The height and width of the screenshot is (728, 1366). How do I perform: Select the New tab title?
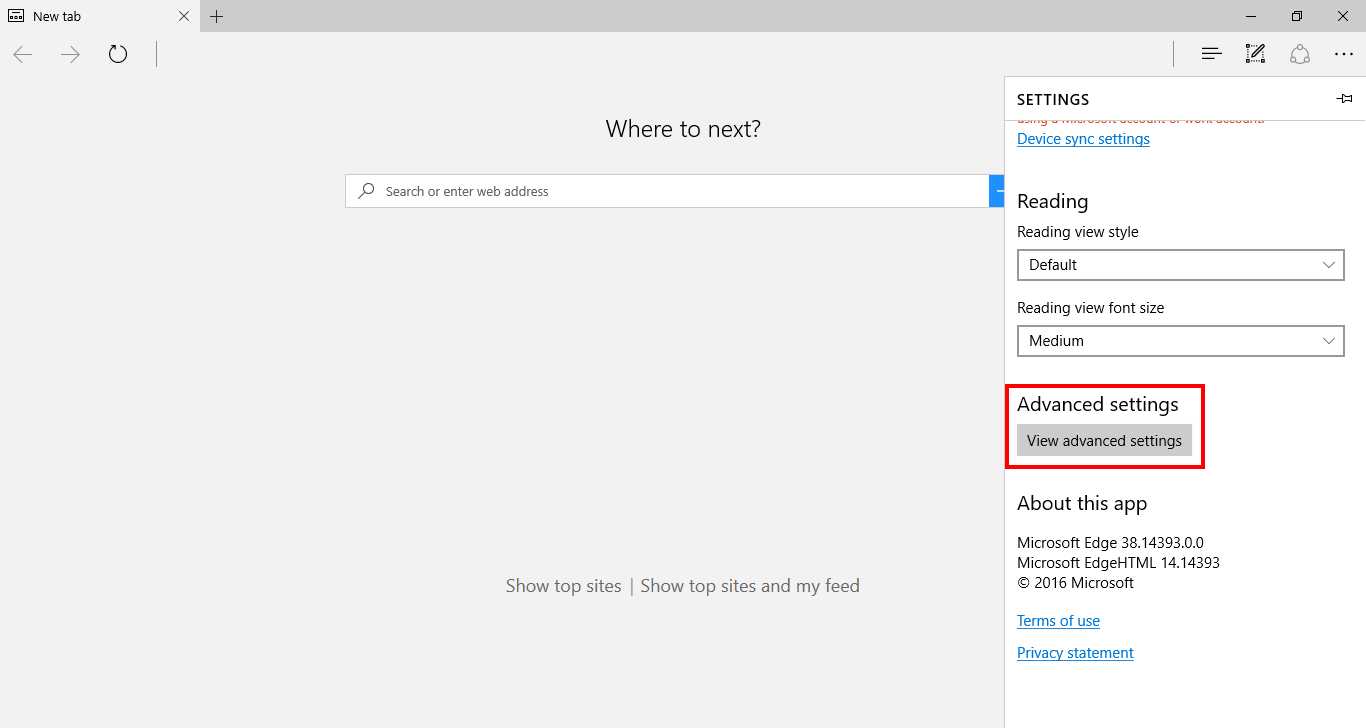[x=57, y=16]
